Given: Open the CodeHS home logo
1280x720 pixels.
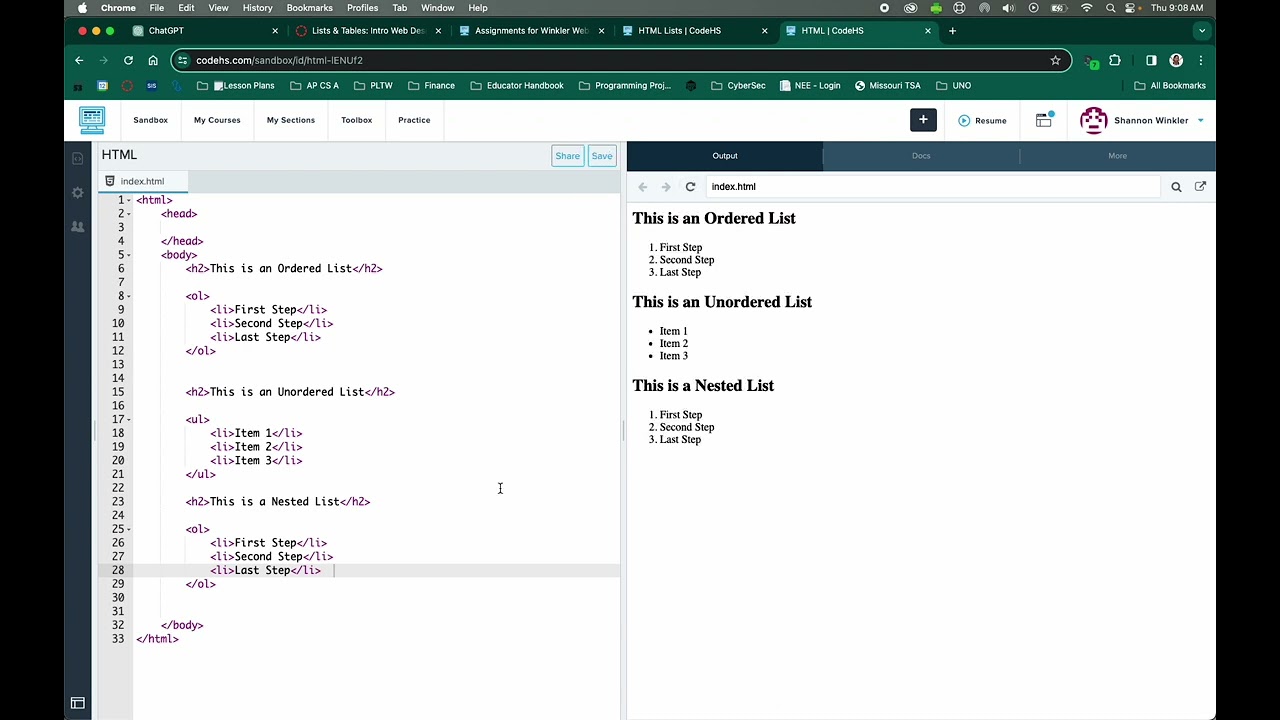Looking at the screenshot, I should click(92, 120).
